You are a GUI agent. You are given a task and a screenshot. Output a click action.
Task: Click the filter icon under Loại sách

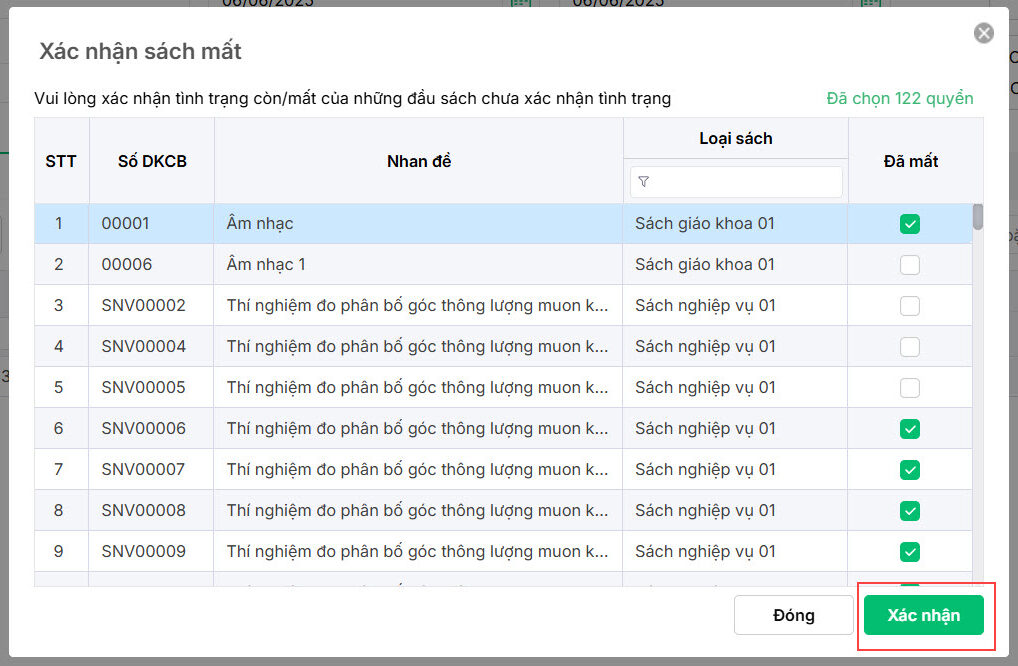click(644, 182)
